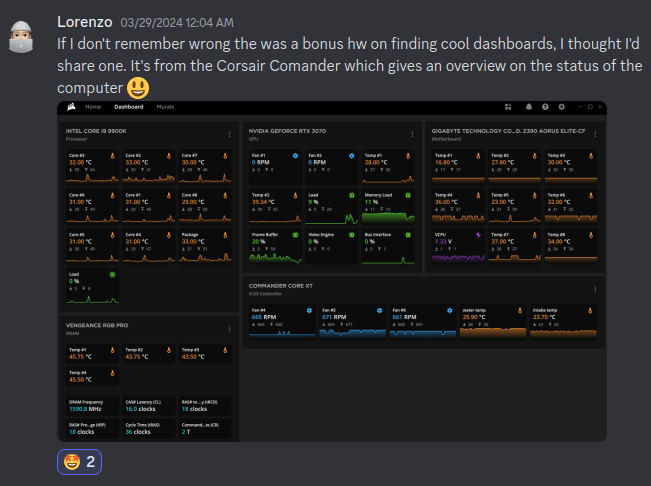Click the VCPU voltage lightning icon
This screenshot has height=486, width=651.
point(478,235)
